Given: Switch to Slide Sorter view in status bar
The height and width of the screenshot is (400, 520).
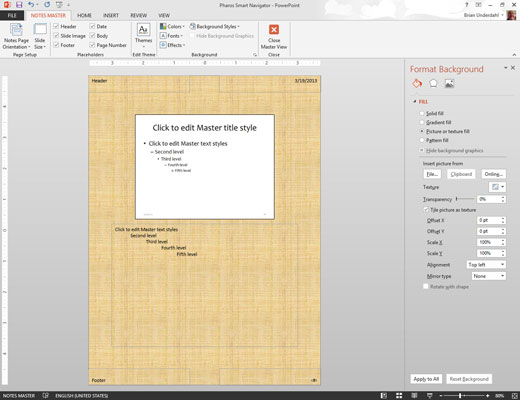Looking at the screenshot, I should tap(399, 396).
